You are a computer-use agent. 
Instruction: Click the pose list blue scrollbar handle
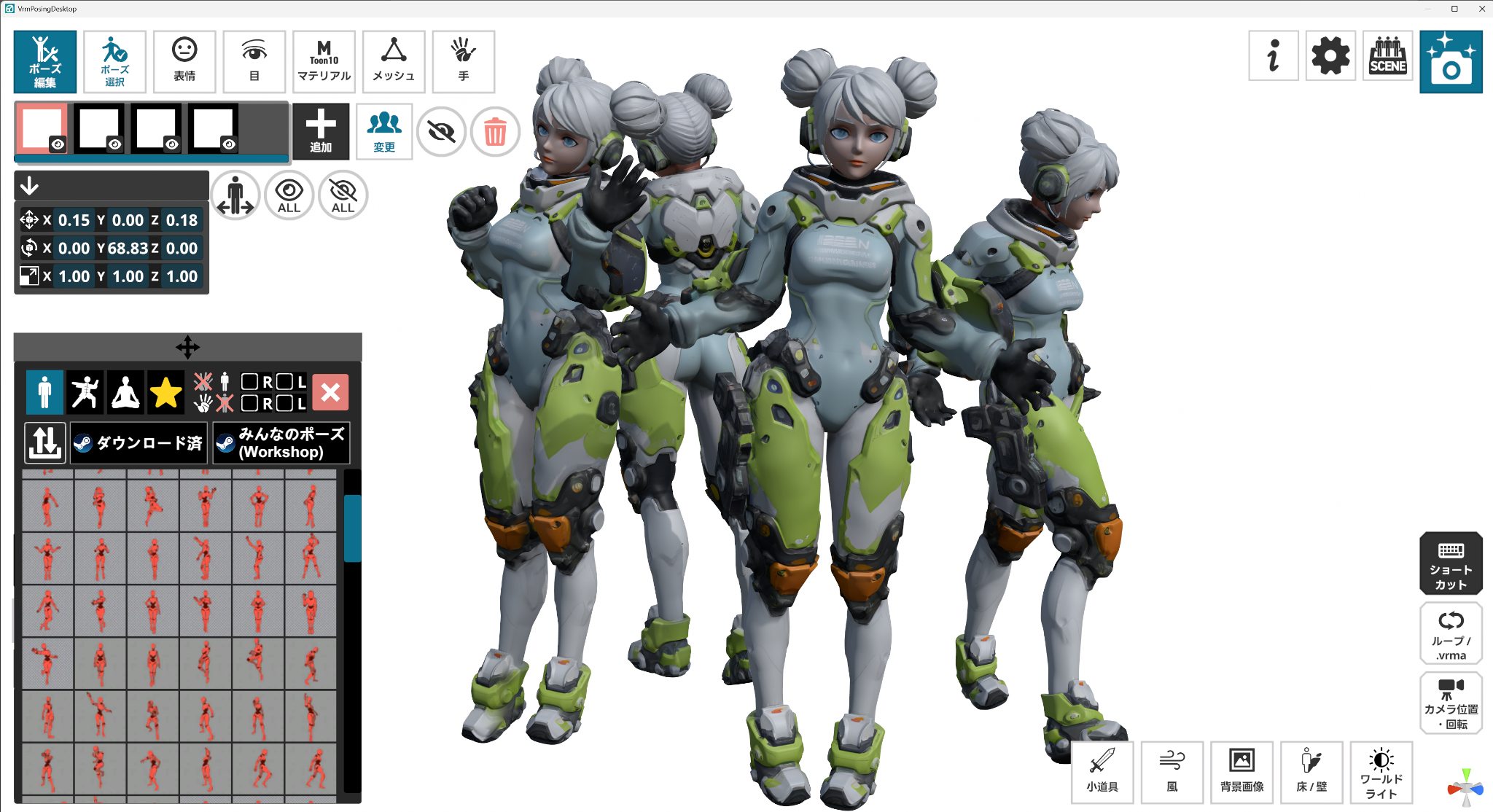point(352,528)
